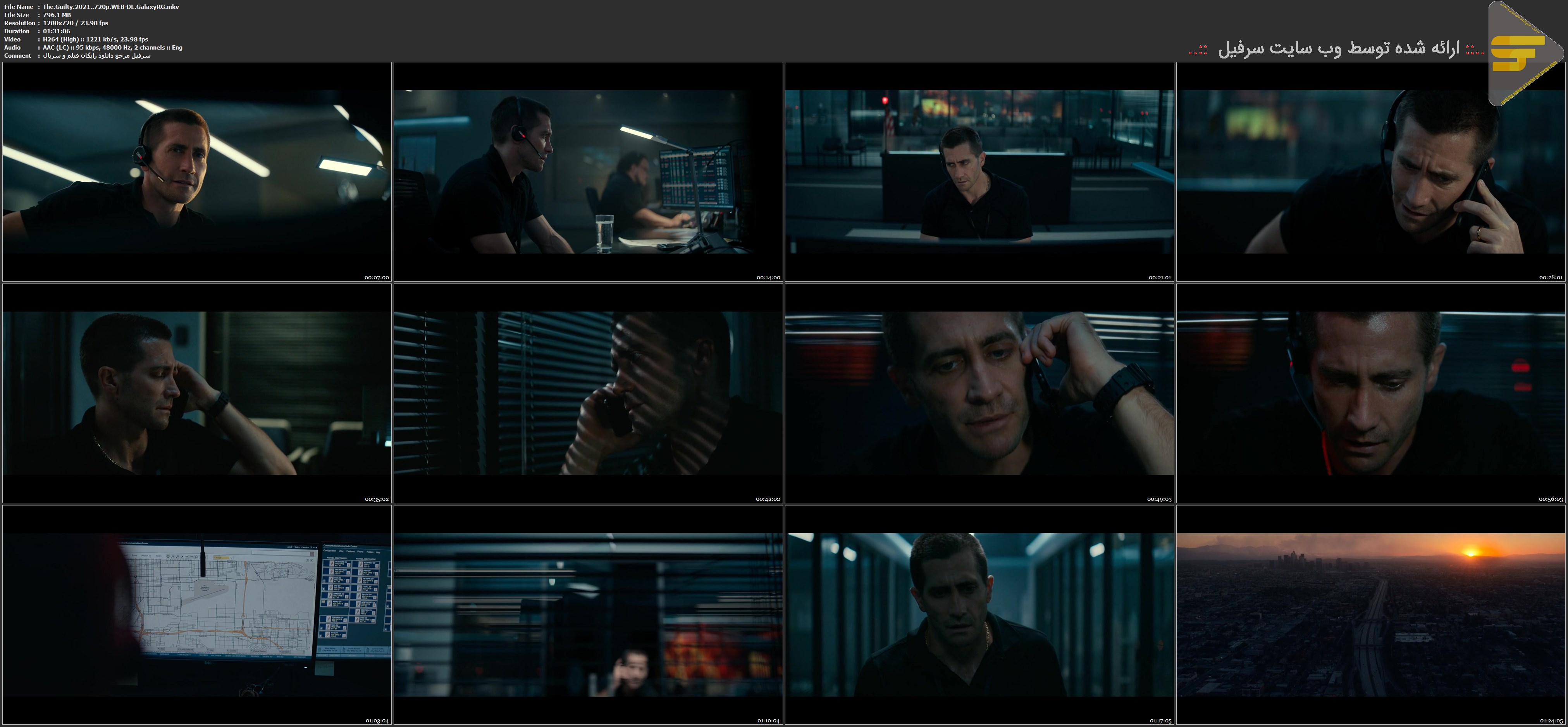Click the blurred frame at 01:10:04
1568x727 pixels.
588,614
